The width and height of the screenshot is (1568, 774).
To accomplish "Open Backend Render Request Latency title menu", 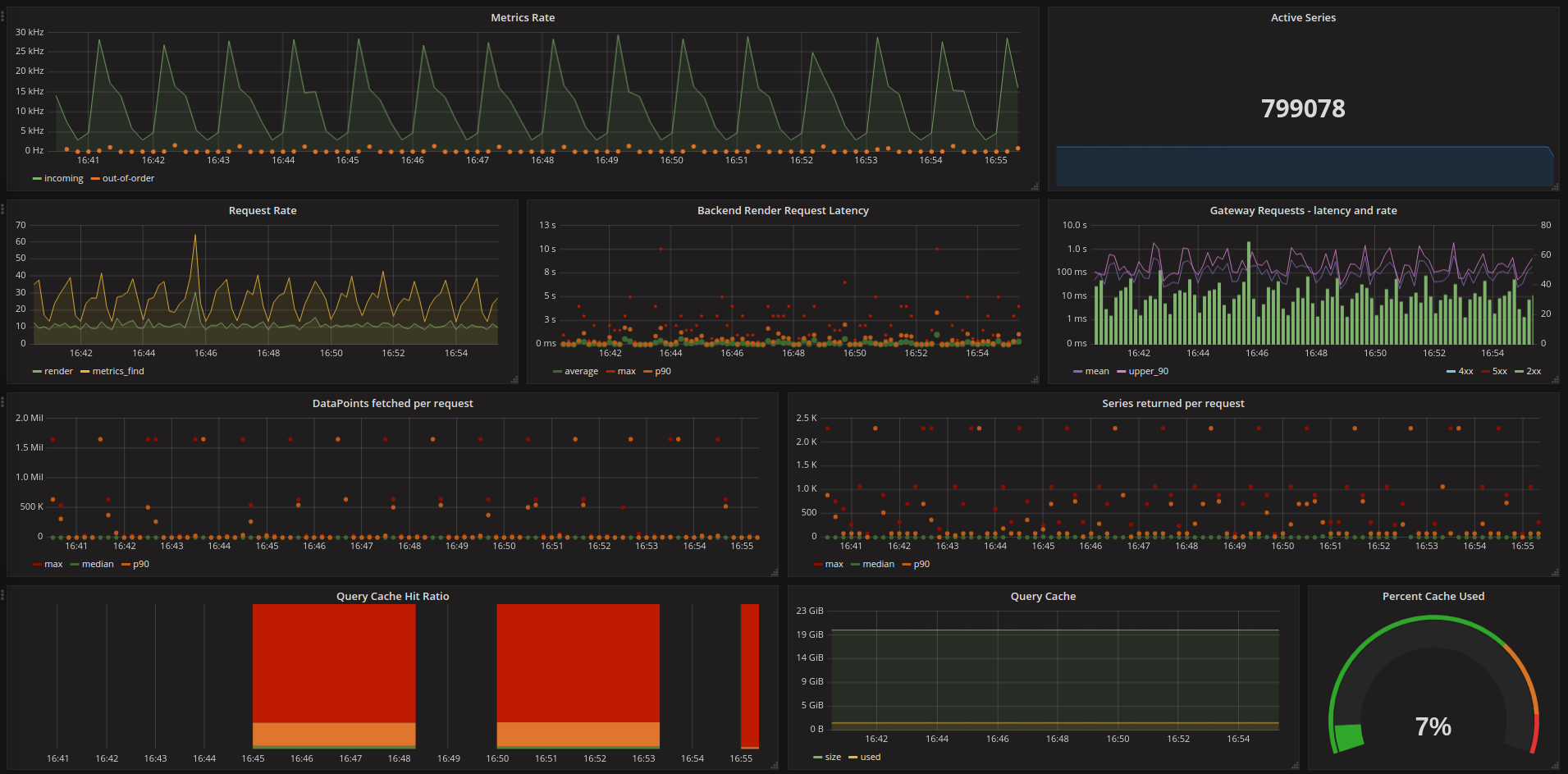I will click(x=783, y=210).
